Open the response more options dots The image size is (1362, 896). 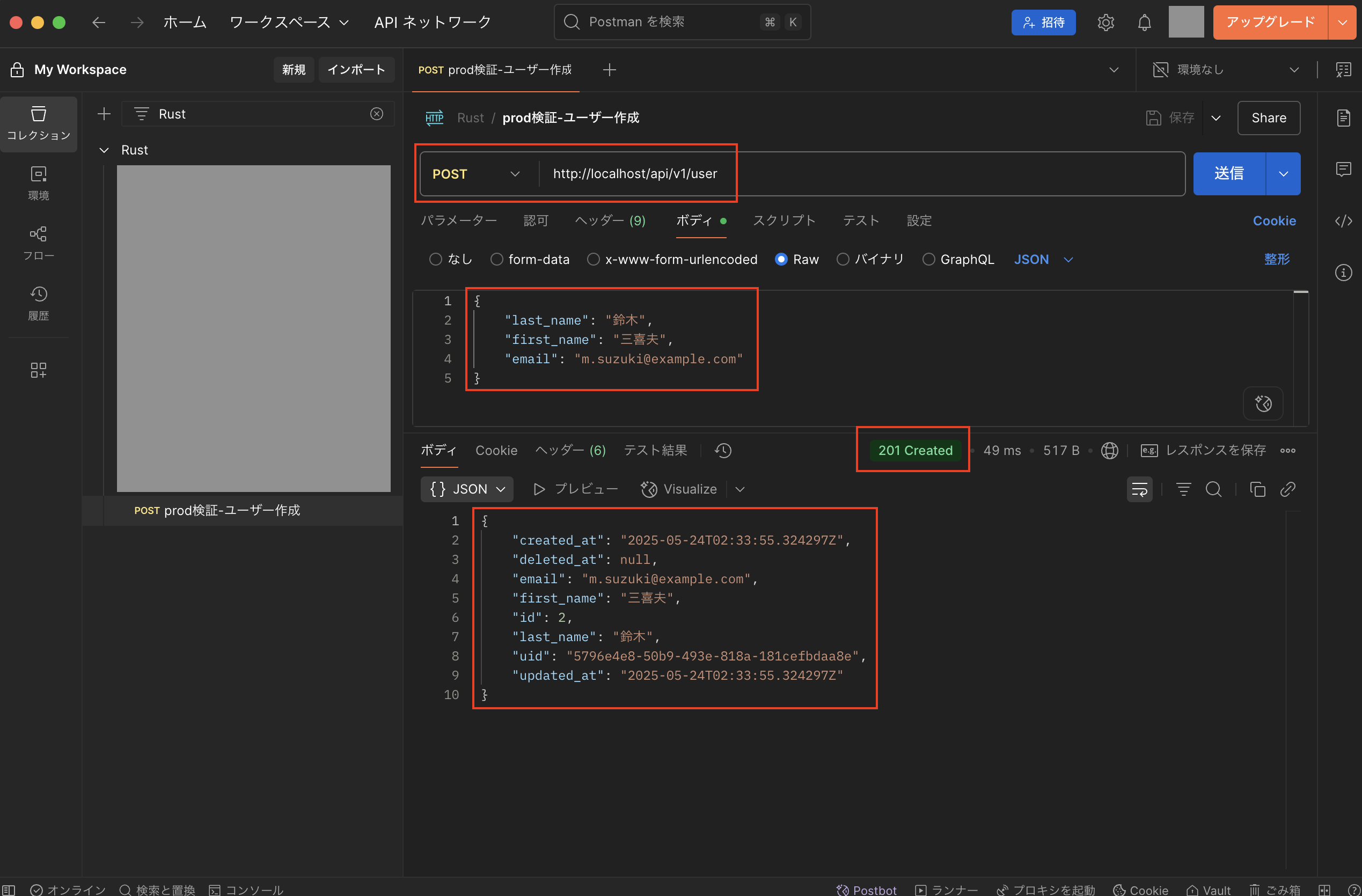[x=1287, y=450]
